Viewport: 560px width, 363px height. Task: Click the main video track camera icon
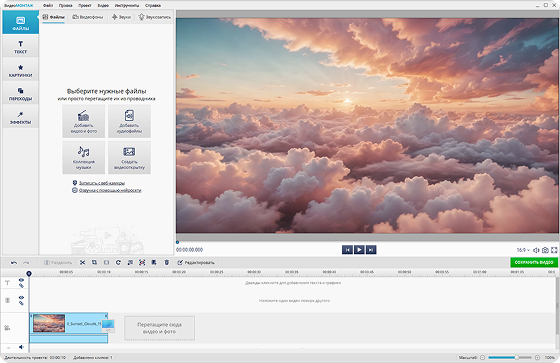7,328
